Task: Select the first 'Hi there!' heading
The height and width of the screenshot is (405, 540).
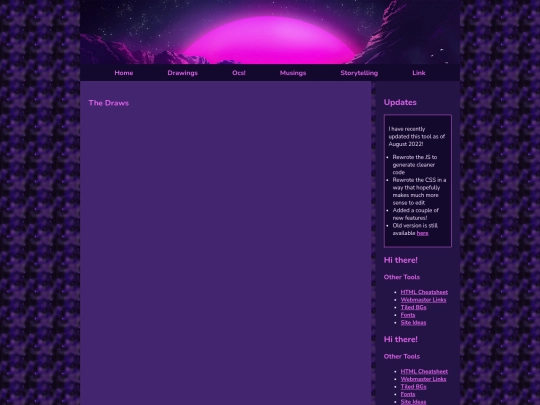Action: click(401, 260)
